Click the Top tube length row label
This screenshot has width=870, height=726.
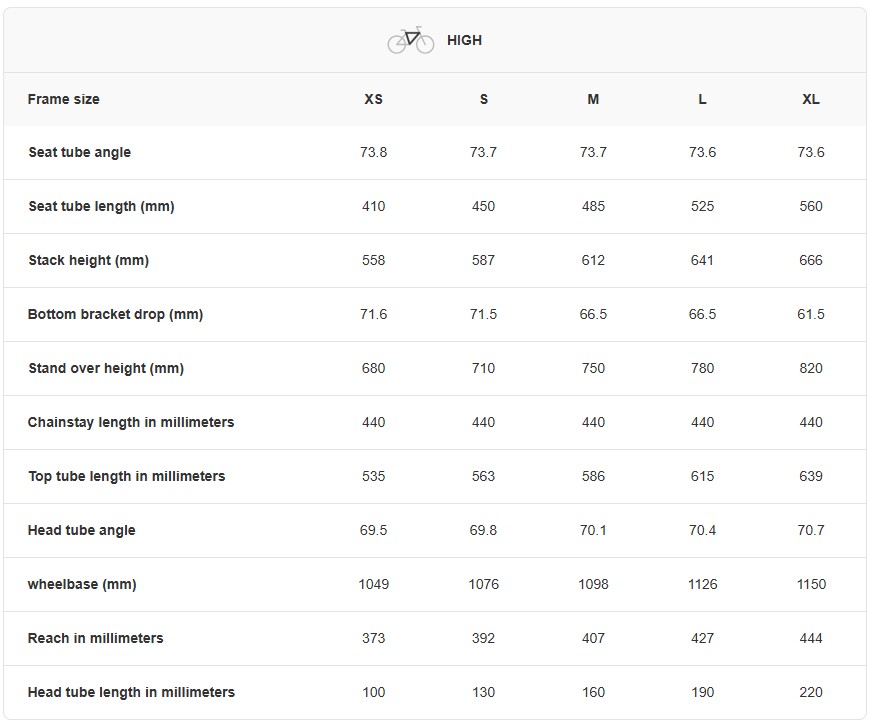(127, 477)
